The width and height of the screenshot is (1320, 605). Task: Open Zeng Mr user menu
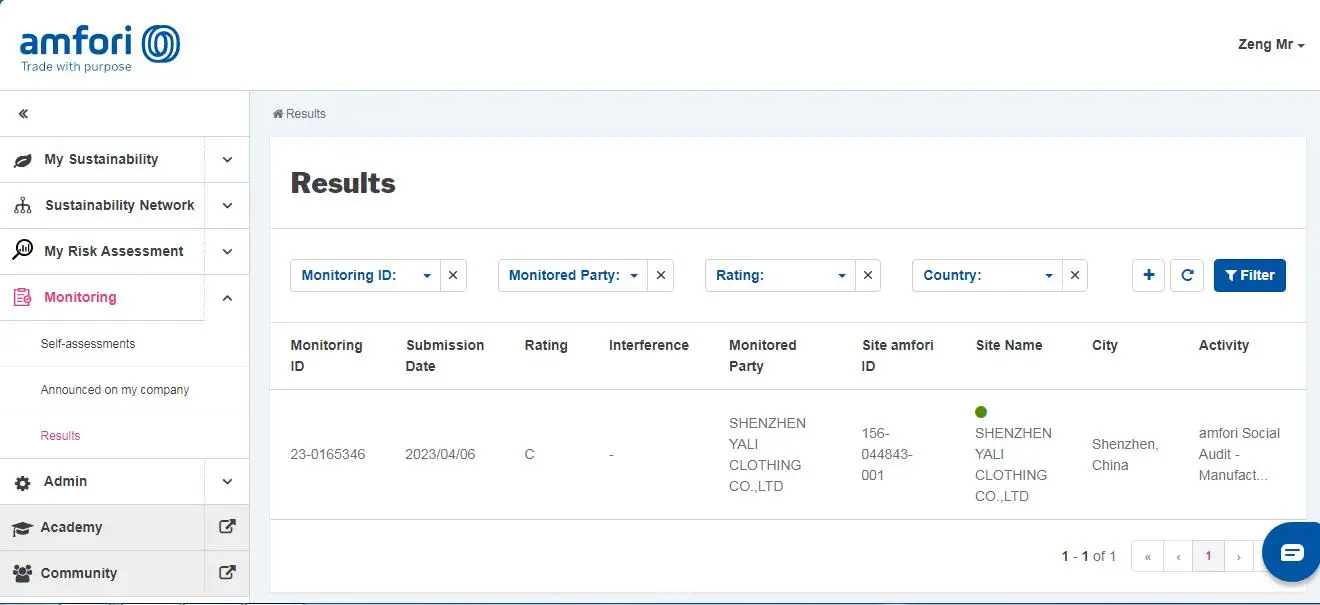pos(1270,45)
